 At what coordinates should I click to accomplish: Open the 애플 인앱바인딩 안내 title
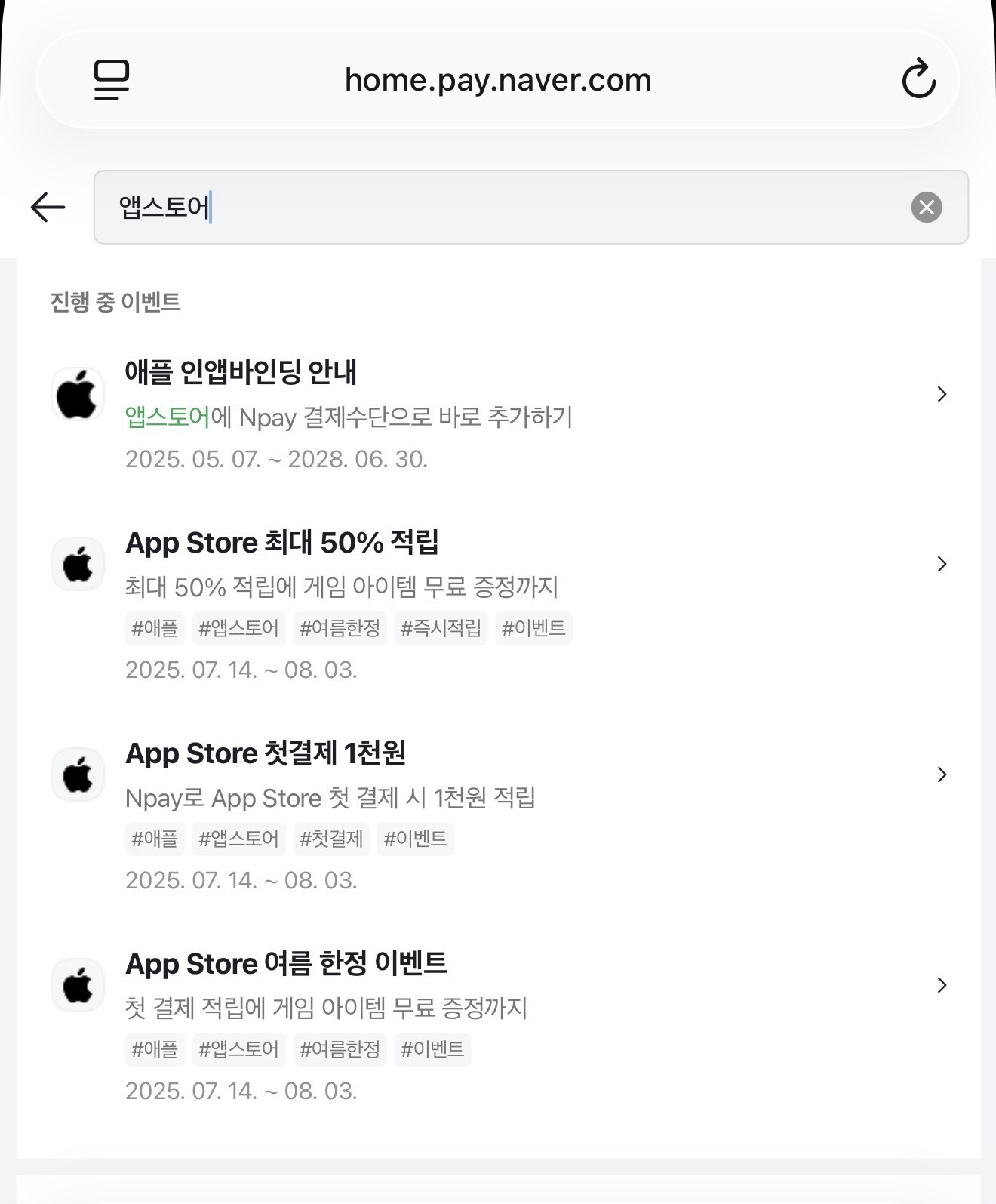241,371
